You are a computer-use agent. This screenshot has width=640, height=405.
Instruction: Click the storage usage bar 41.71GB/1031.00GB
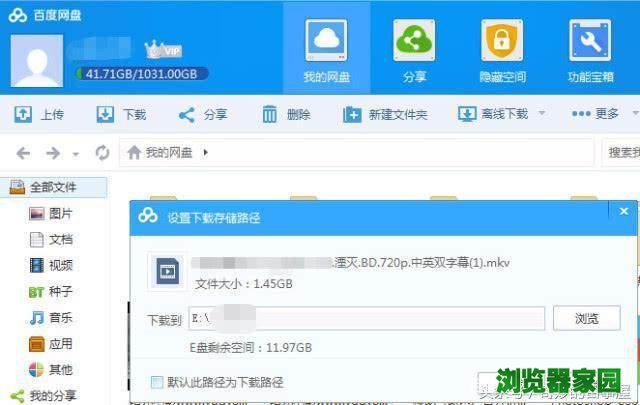[142, 74]
